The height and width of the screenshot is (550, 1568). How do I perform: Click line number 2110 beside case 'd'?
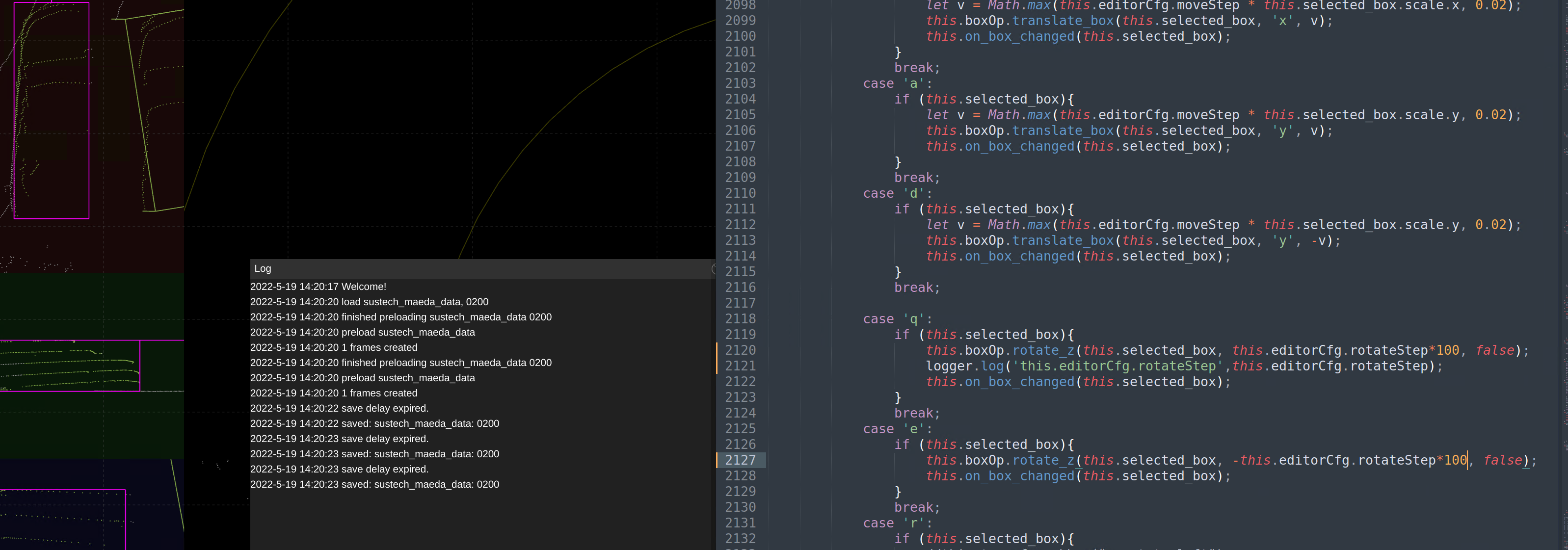(x=740, y=193)
